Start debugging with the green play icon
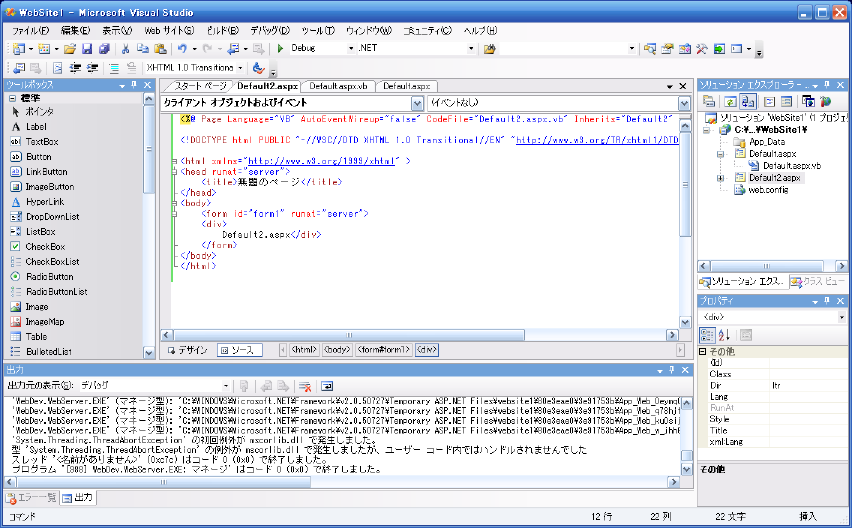The image size is (852, 528). [x=280, y=48]
